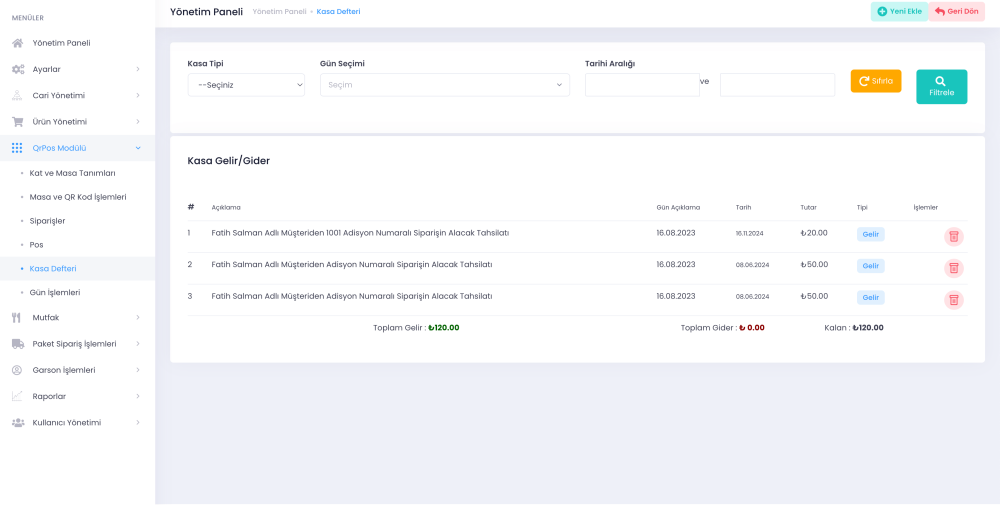Delete row 1 with the trash icon
The image size is (1000, 505).
tap(953, 237)
